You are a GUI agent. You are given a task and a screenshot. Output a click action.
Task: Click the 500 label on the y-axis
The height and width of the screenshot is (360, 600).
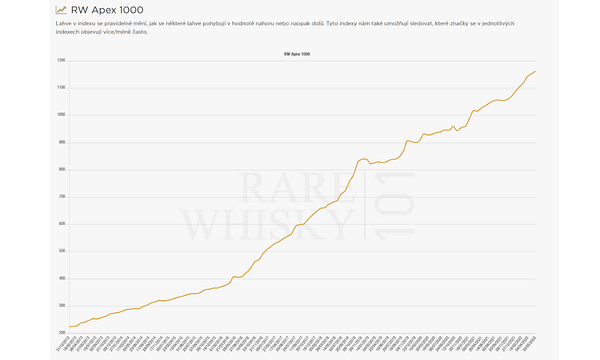62,251
